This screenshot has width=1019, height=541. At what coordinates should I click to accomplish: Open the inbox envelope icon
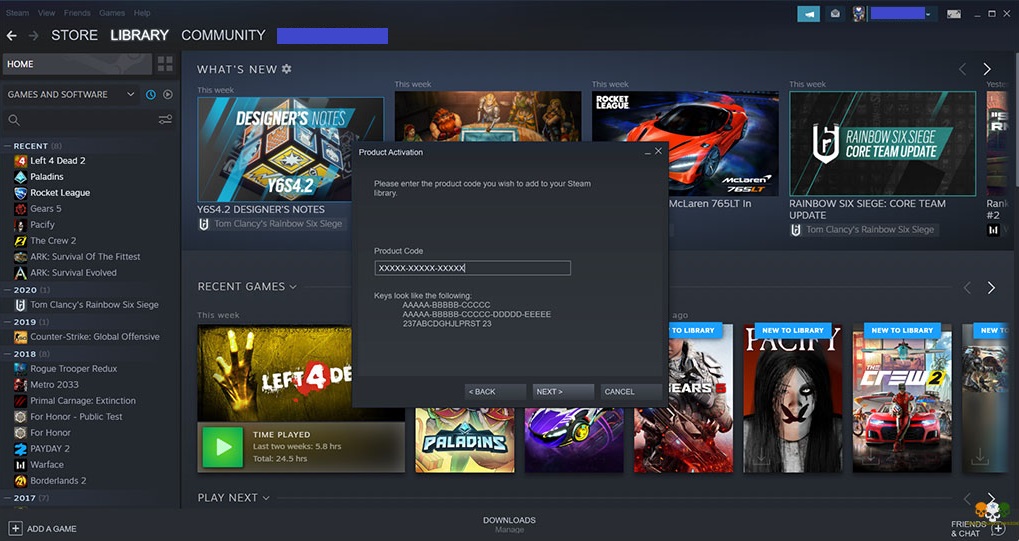[835, 14]
